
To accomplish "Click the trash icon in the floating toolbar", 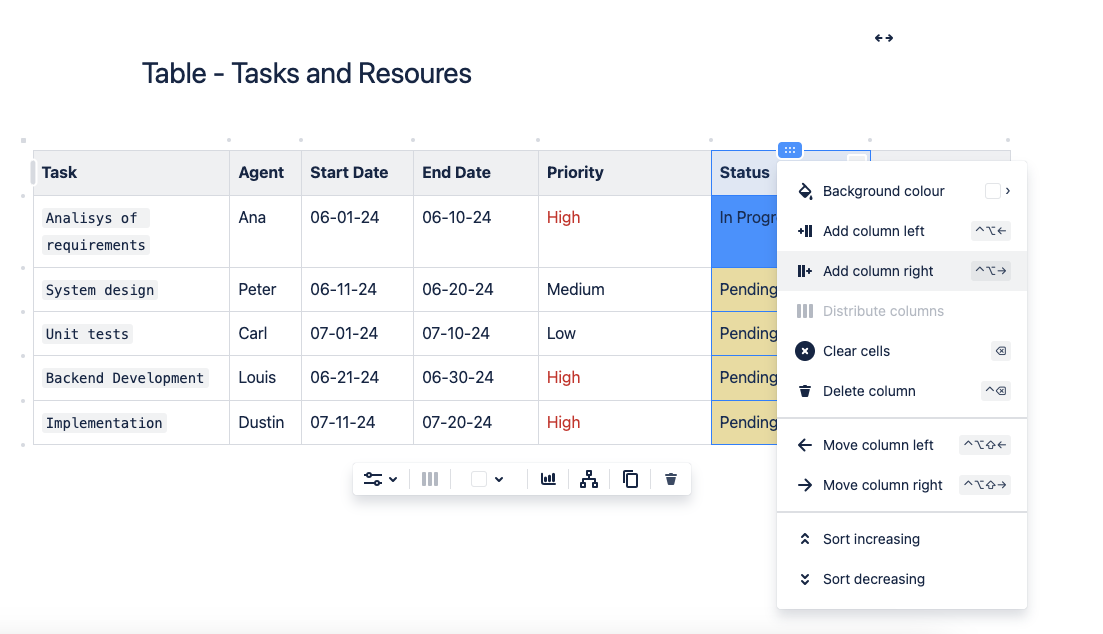I will tap(671, 479).
